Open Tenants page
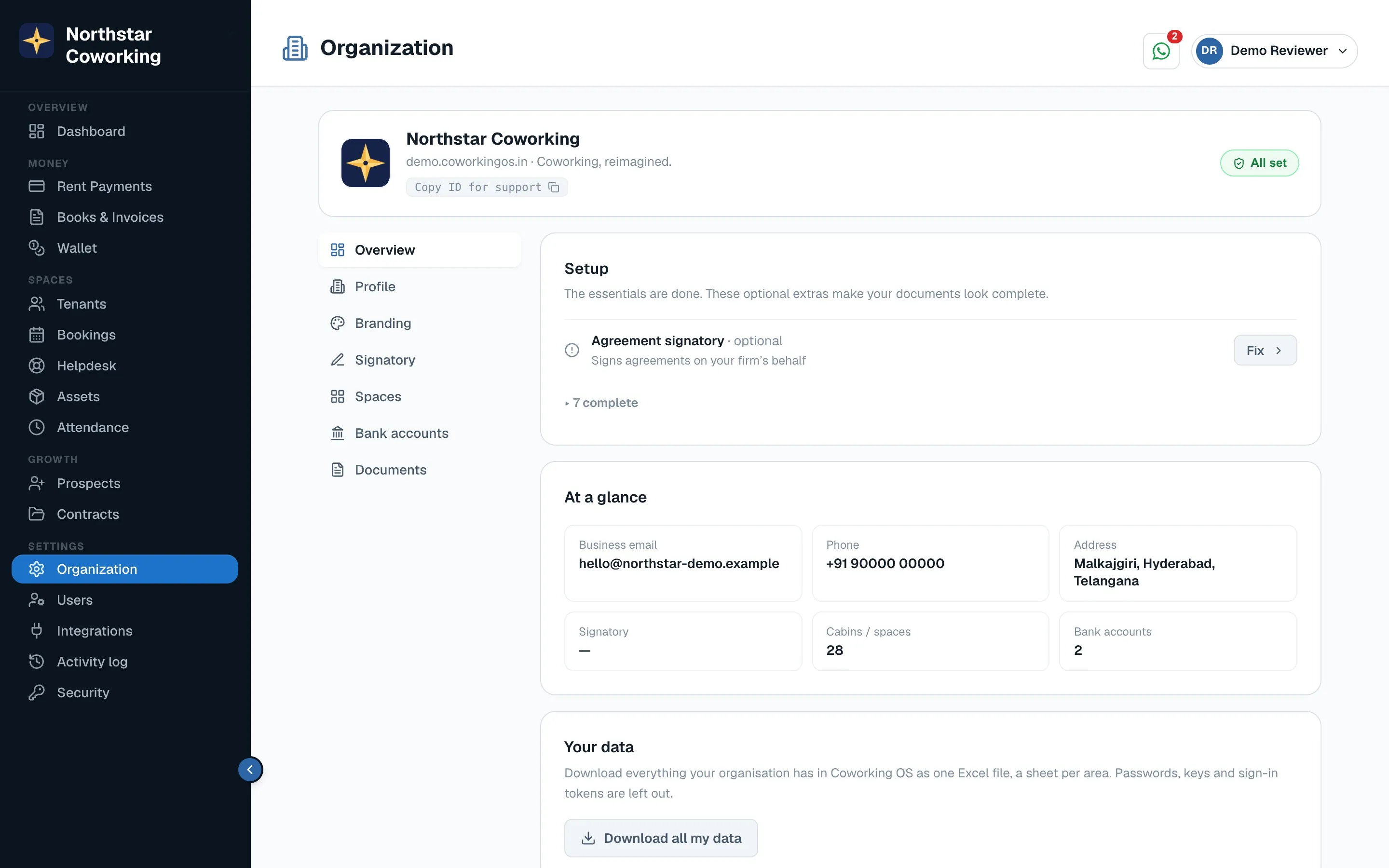This screenshot has width=1389, height=868. click(x=124, y=304)
